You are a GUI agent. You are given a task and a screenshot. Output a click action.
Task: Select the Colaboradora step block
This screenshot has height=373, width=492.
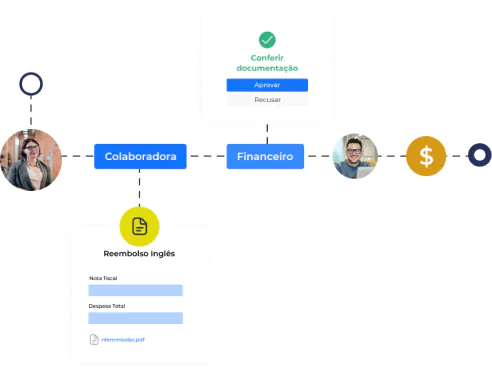(140, 156)
